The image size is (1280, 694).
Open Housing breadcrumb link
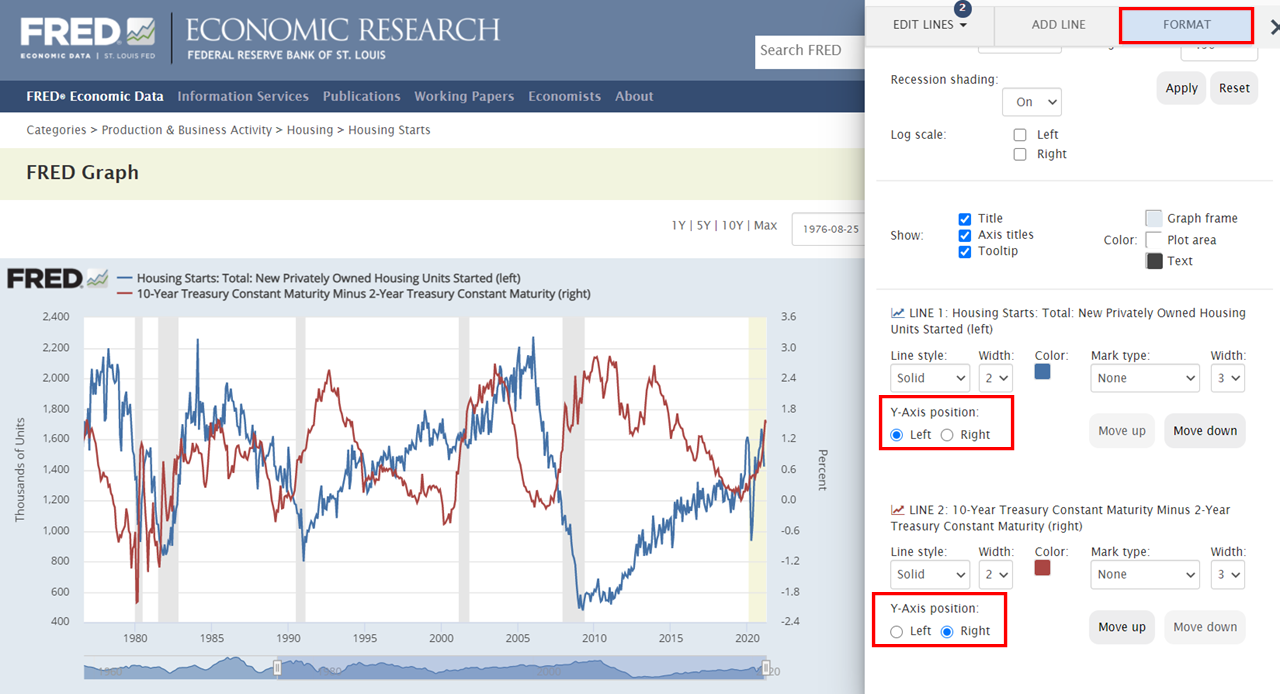(310, 130)
